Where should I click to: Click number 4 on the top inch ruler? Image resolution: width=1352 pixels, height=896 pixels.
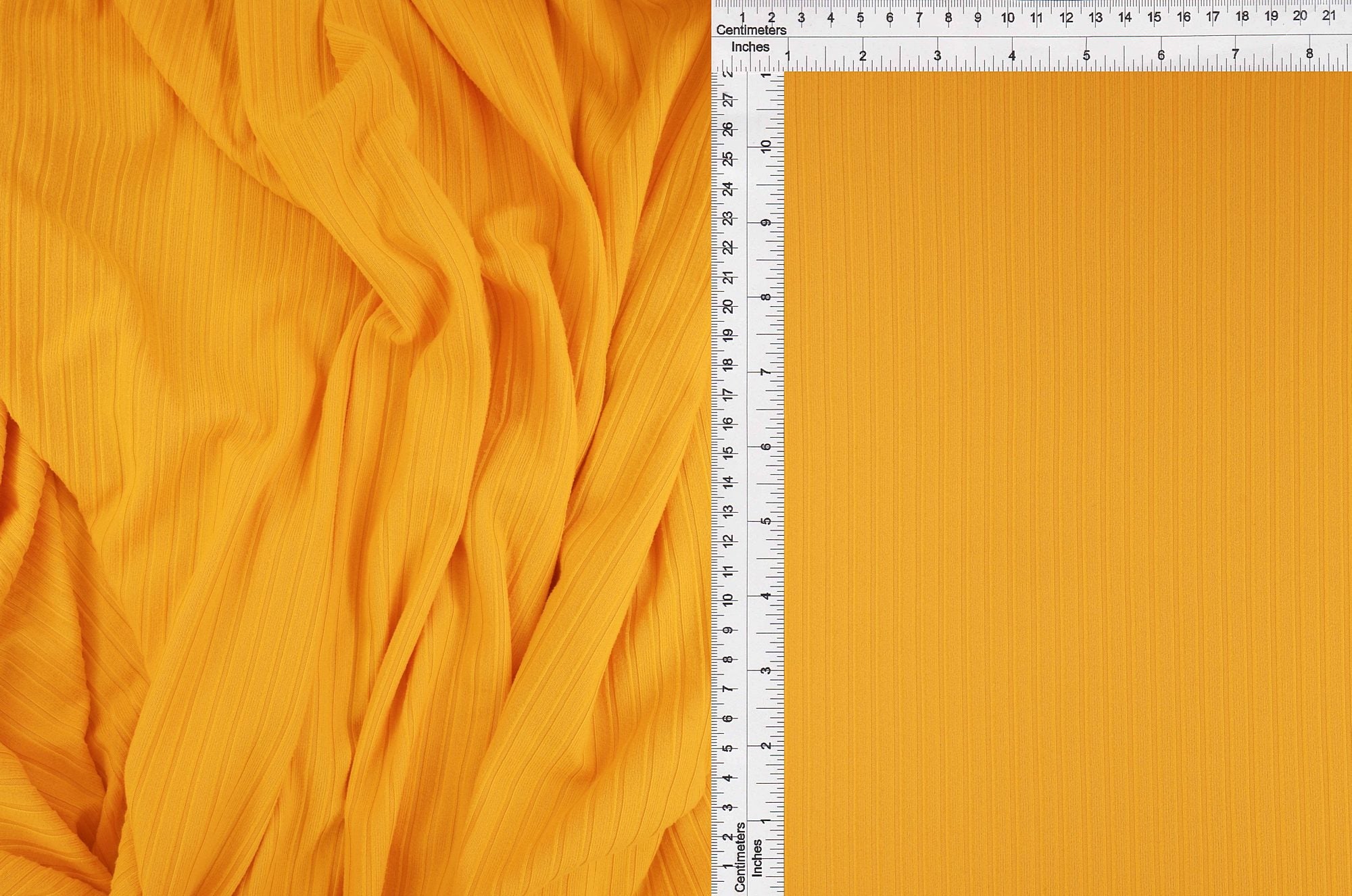coord(1012,56)
